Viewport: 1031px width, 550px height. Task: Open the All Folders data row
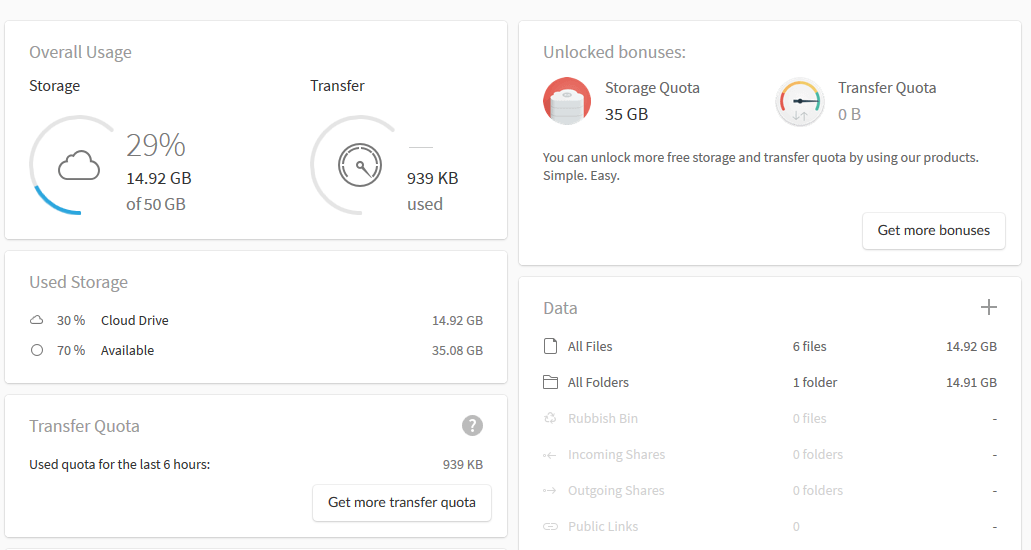tap(598, 383)
